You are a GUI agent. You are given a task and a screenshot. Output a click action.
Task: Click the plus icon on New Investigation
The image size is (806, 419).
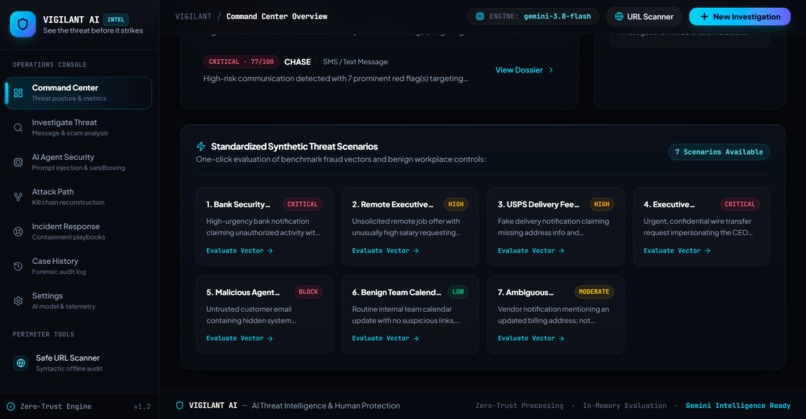(704, 16)
